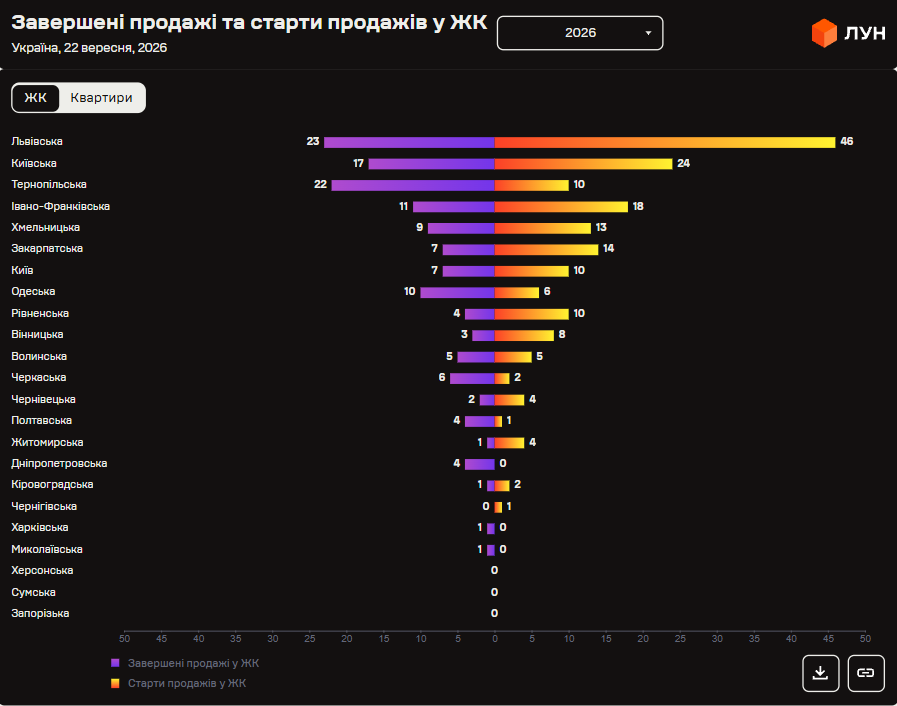This screenshot has width=897, height=706.
Task: Click Одеська completed bar with 10
Action: click(x=458, y=292)
